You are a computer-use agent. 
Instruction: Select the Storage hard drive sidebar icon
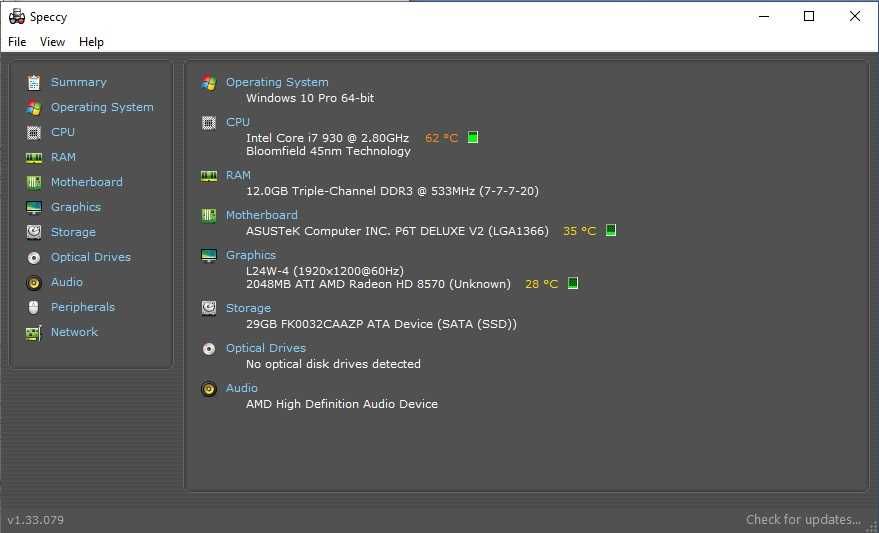tap(34, 232)
